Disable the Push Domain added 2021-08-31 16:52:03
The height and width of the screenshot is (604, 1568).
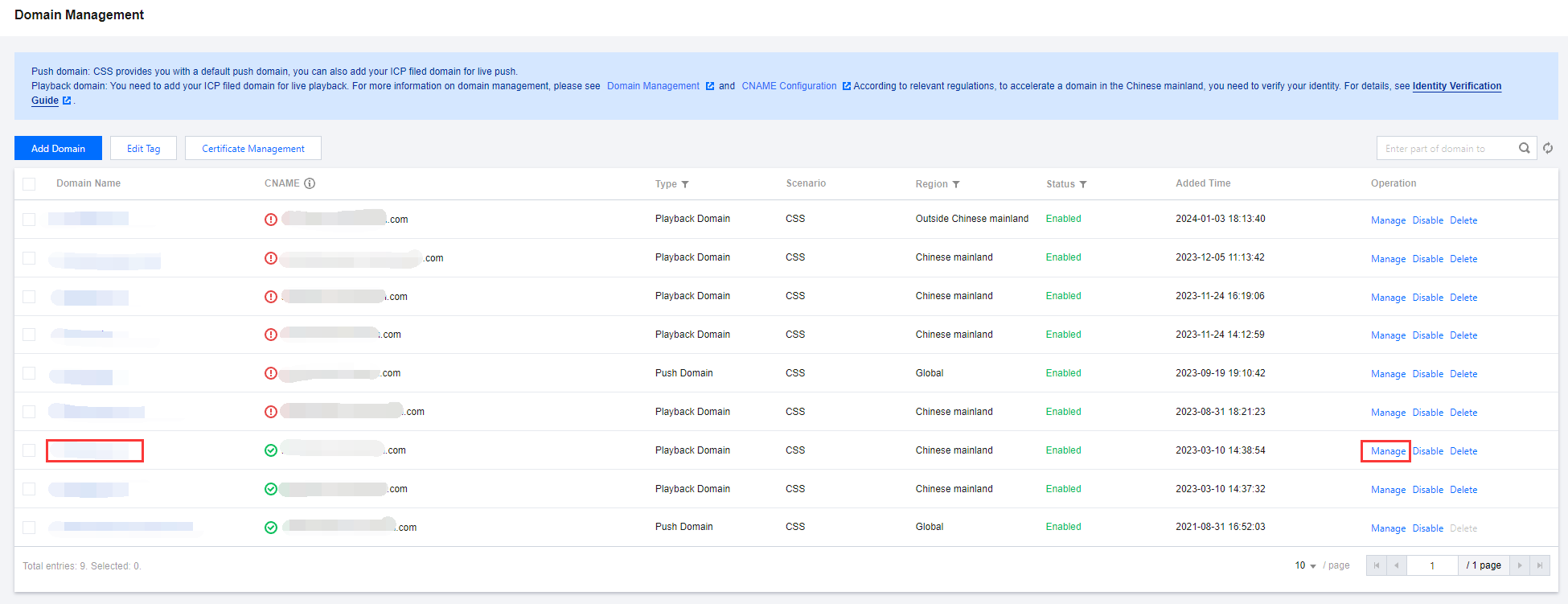1428,528
